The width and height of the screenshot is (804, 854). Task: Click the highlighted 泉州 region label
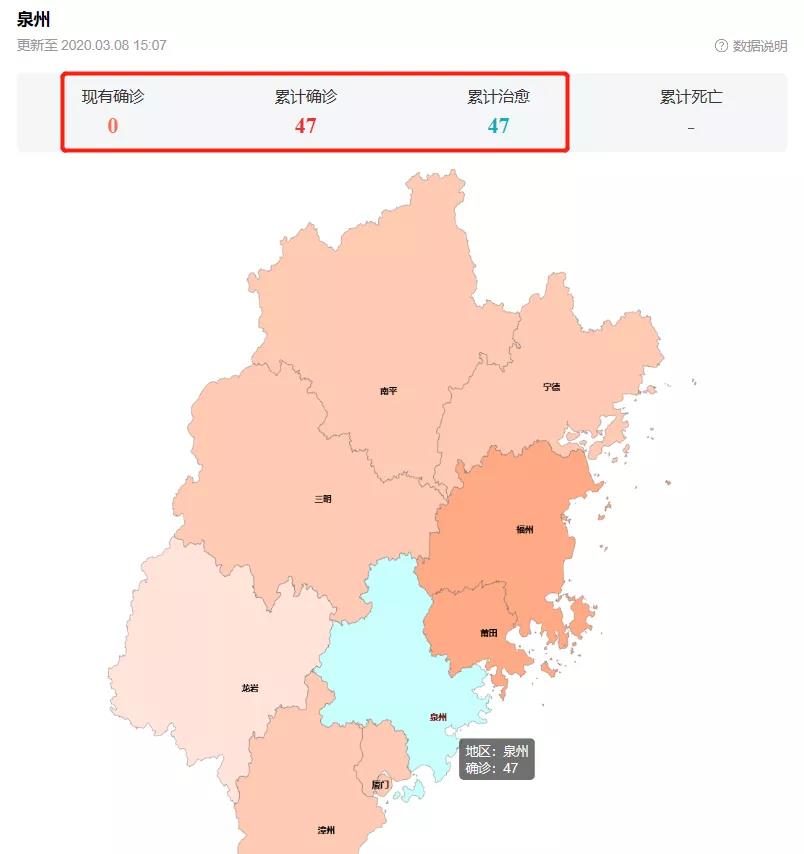click(x=438, y=716)
